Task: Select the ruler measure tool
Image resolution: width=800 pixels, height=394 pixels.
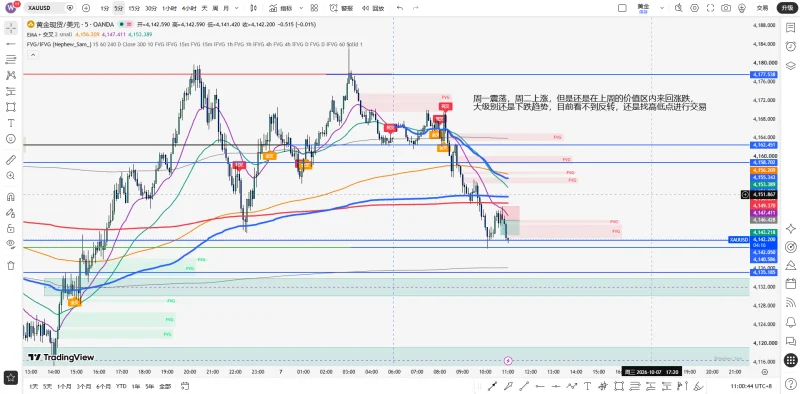Action: click(11, 160)
